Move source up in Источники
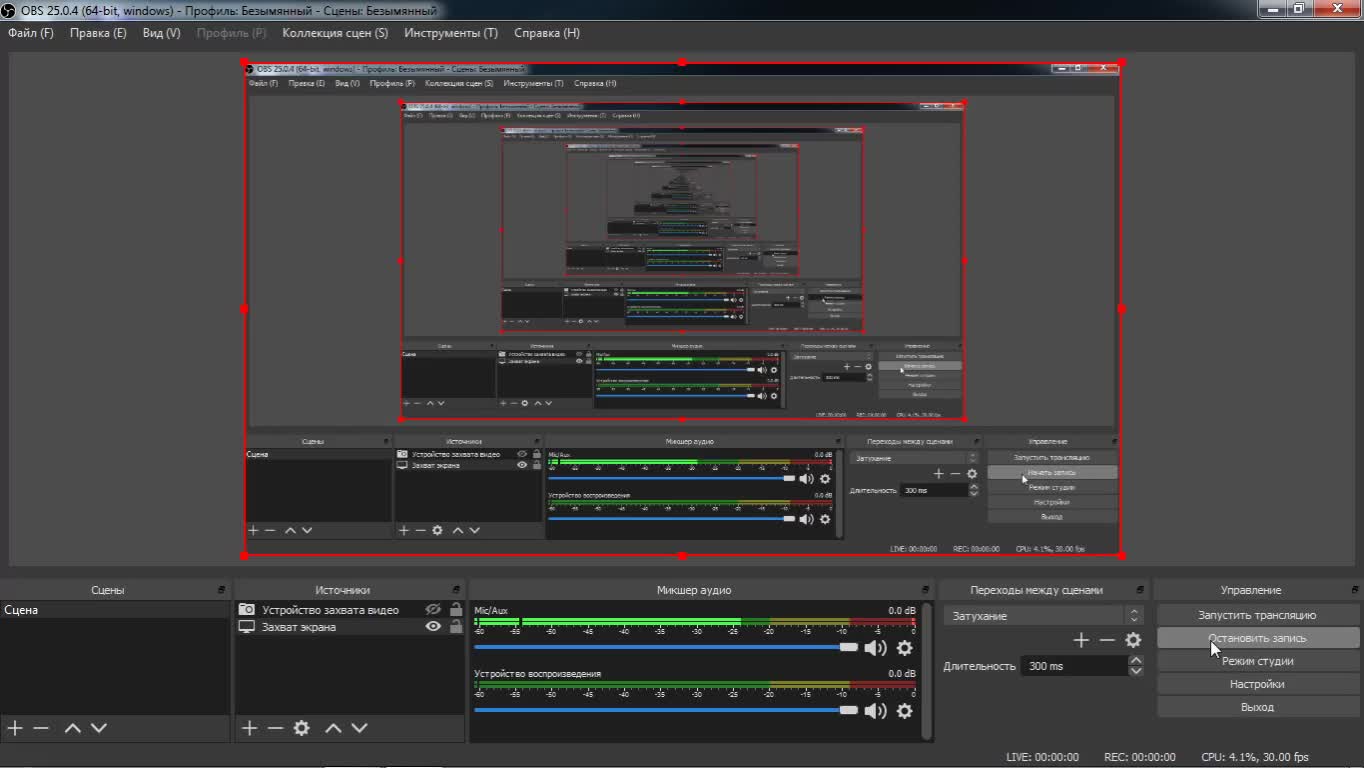Image resolution: width=1364 pixels, height=768 pixels. [333, 728]
